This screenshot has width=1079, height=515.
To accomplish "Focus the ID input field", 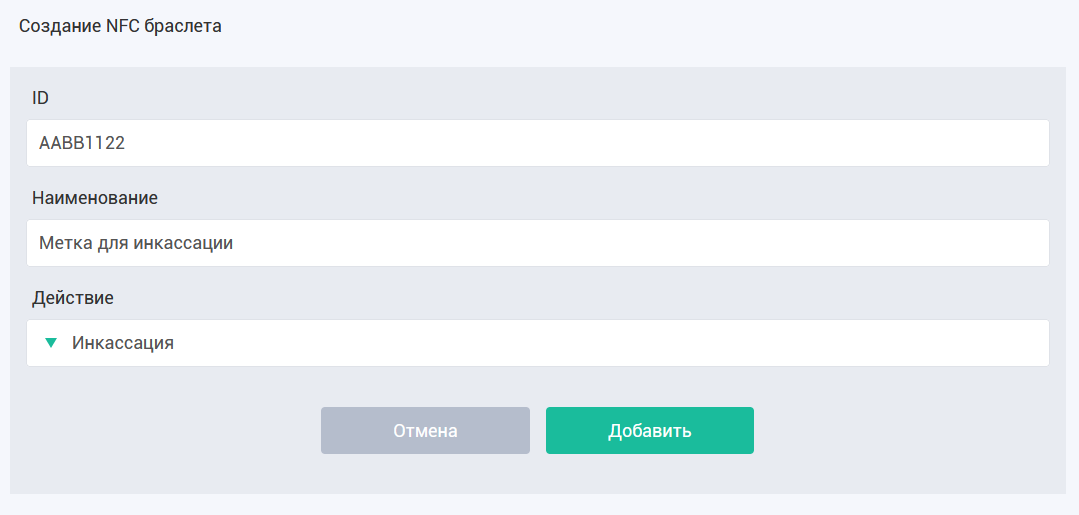I will click(x=537, y=143).
